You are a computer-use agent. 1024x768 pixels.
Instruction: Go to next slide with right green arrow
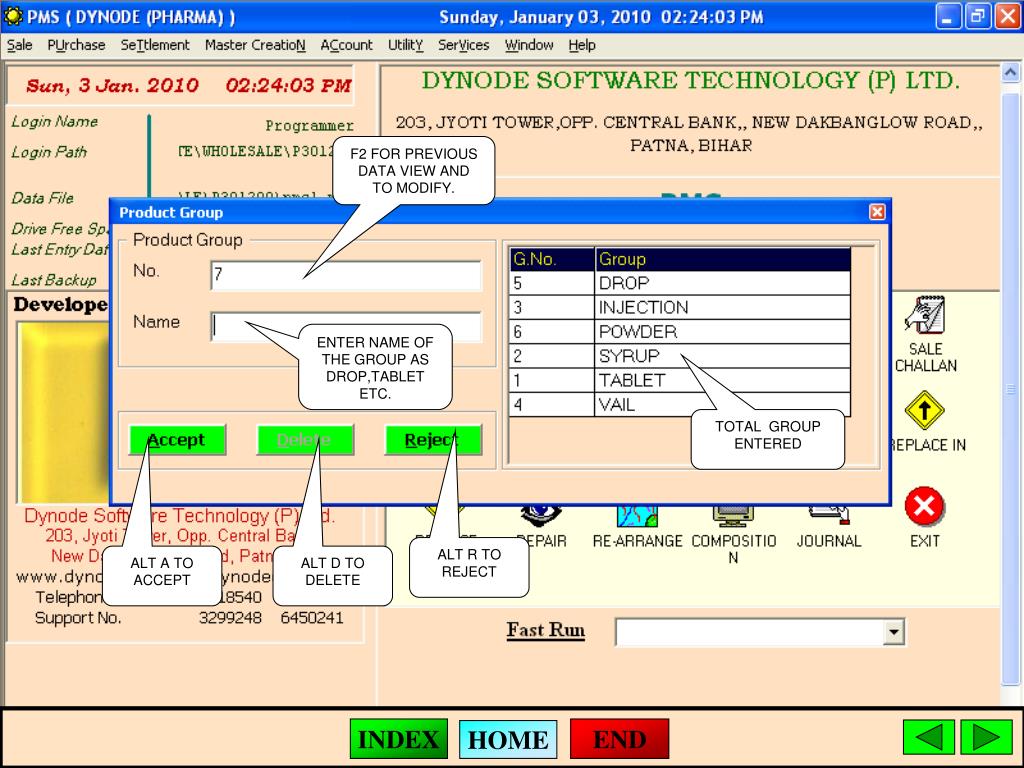[986, 738]
